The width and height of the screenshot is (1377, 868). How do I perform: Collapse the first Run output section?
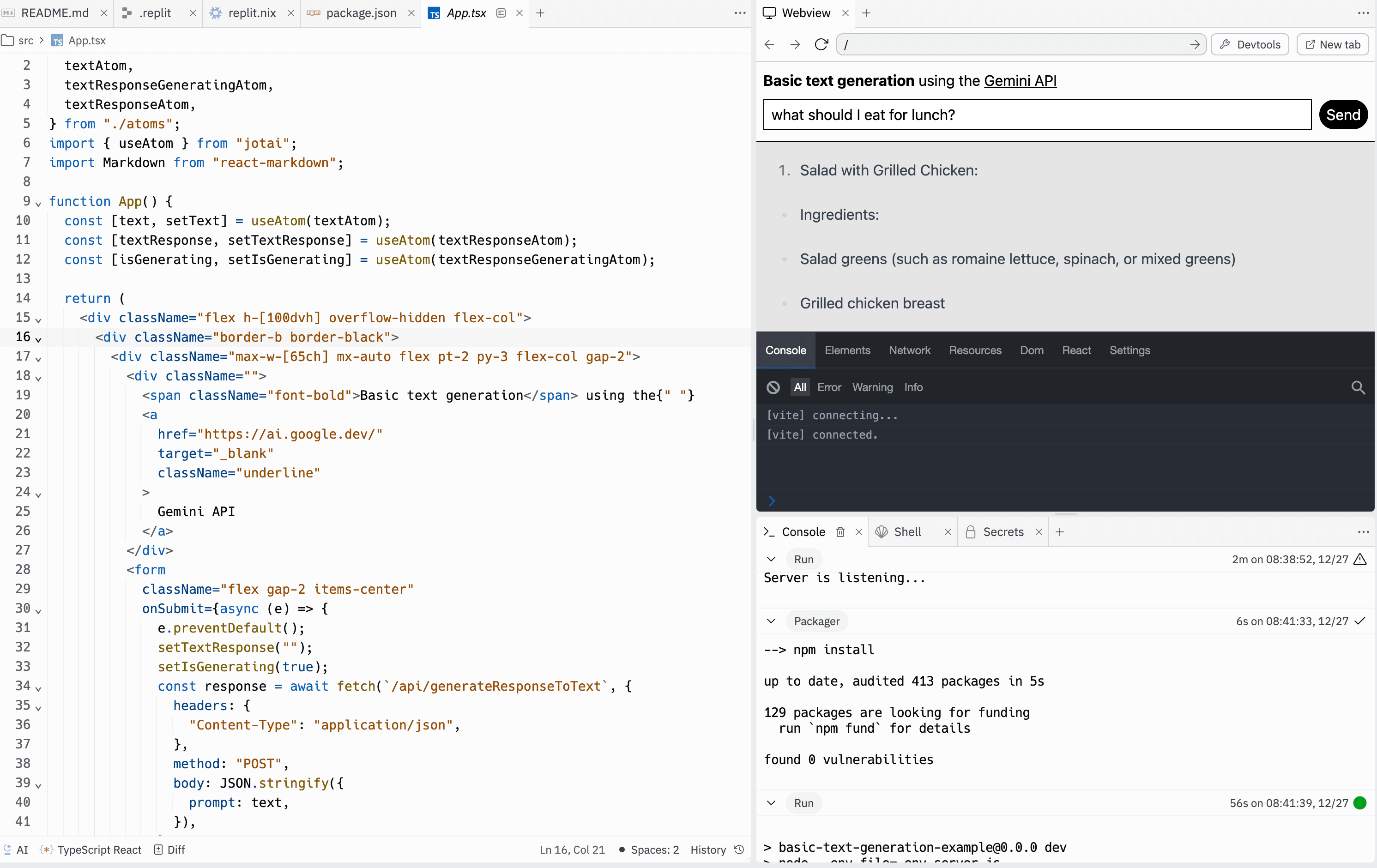tap(771, 559)
